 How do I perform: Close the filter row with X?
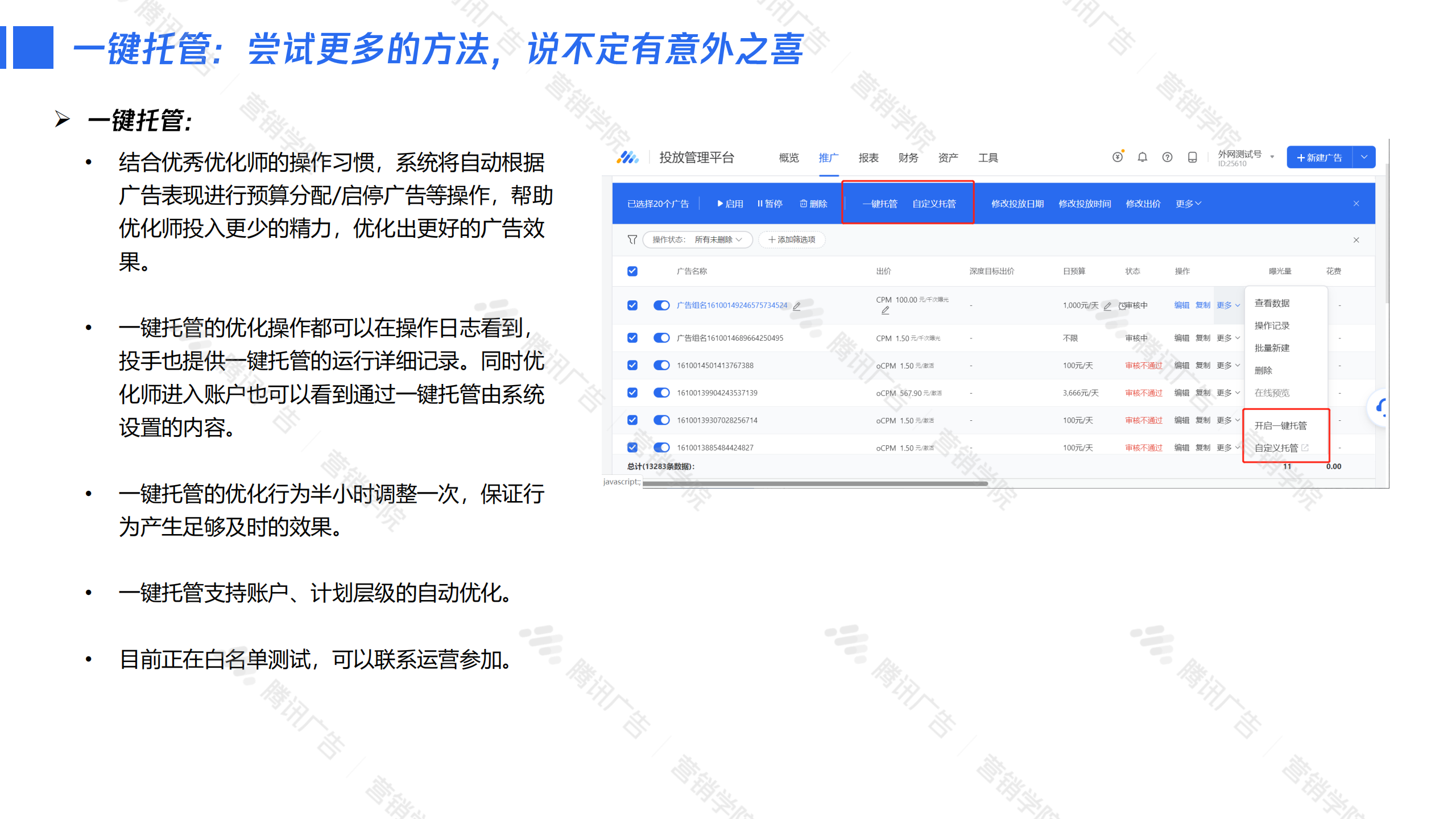(1356, 240)
